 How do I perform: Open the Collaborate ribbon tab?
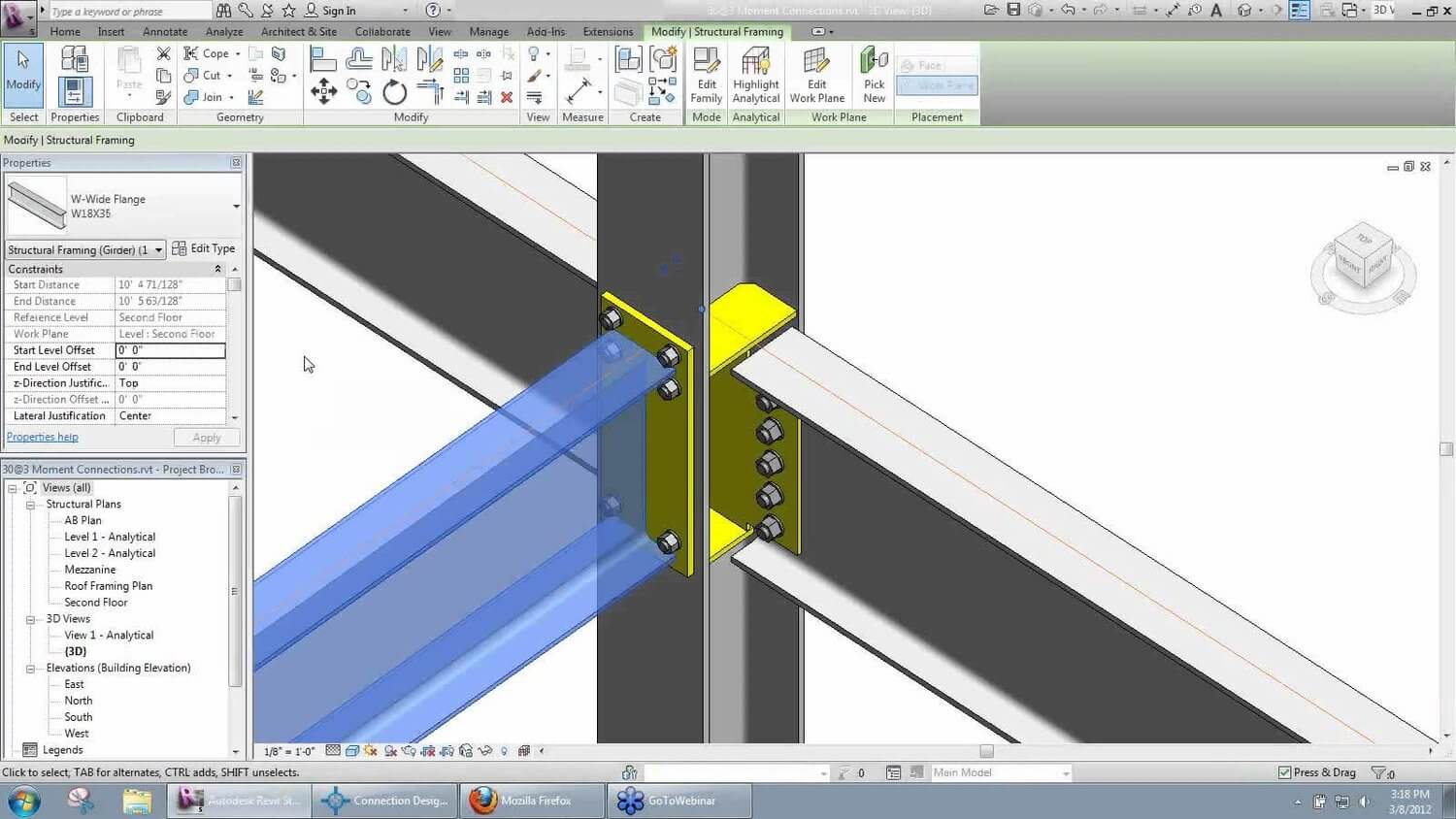click(x=382, y=32)
